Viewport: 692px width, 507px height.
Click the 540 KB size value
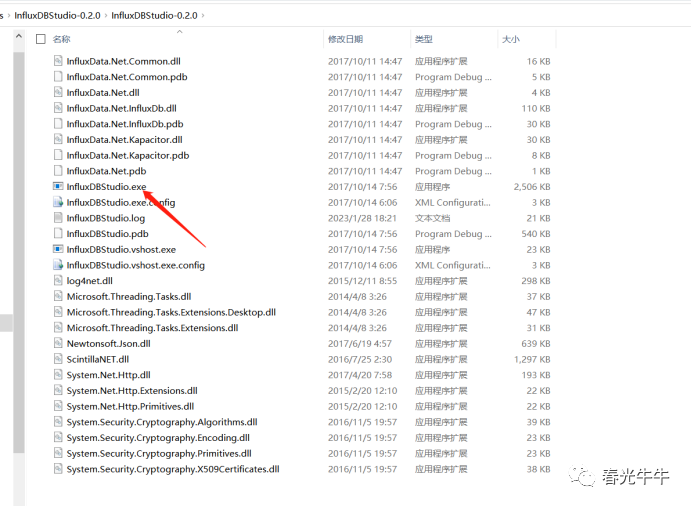click(x=536, y=234)
